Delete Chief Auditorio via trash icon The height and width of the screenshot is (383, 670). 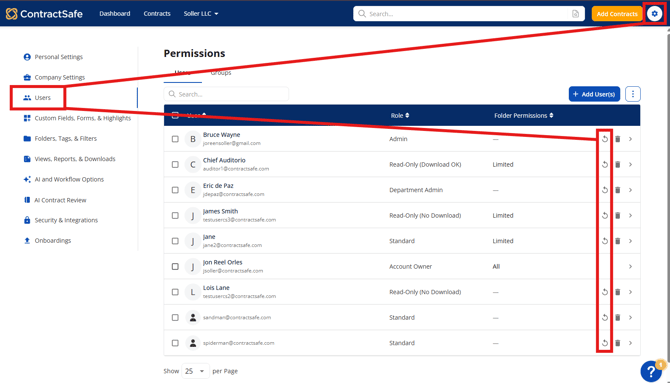coord(617,165)
